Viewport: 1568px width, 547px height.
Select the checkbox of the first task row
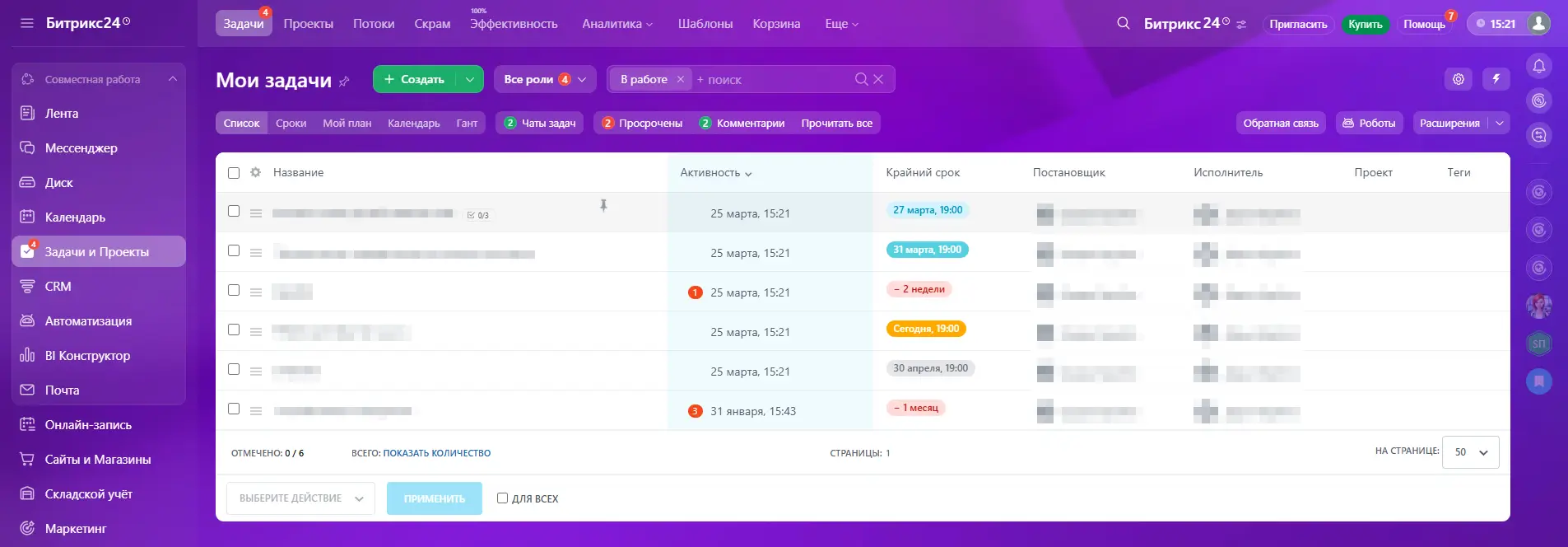point(234,211)
